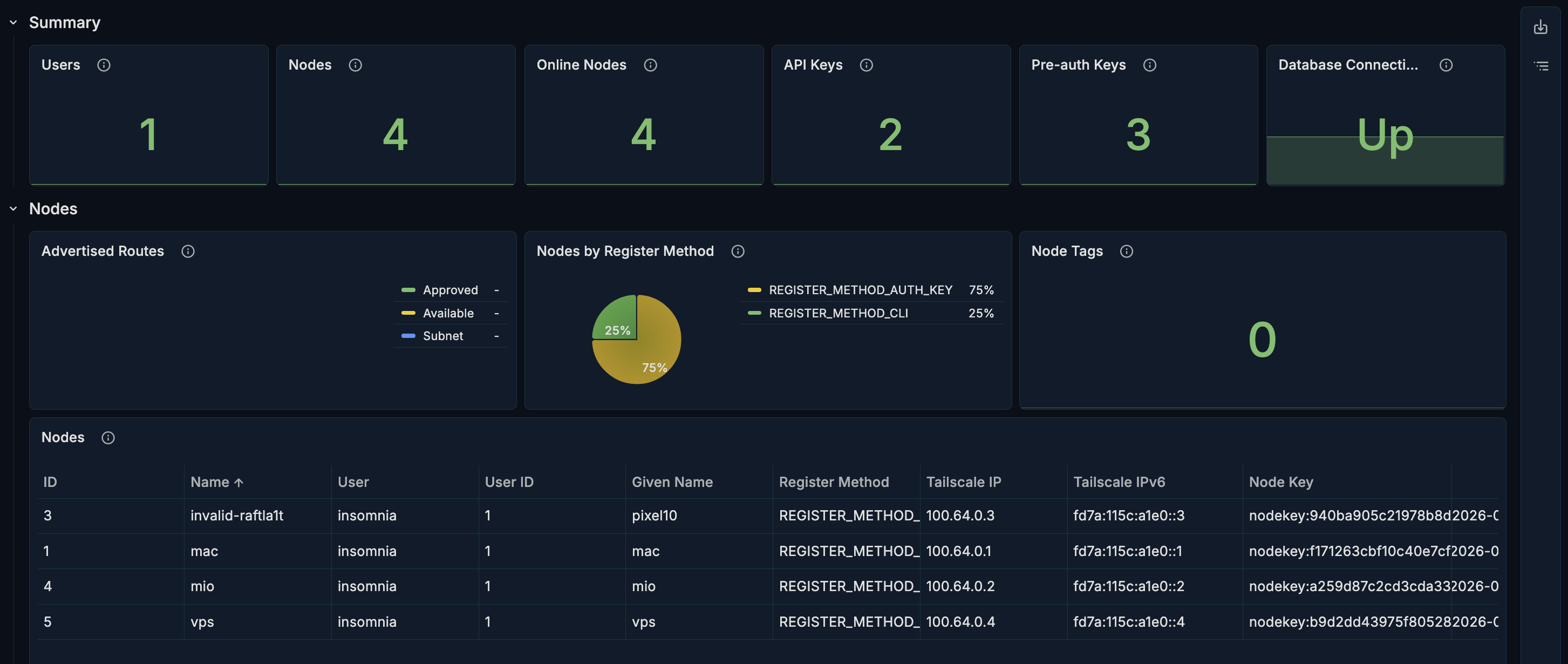This screenshot has width=1568, height=664.
Task: Toggle Approved series in Advertised Routes legend
Action: pyautogui.click(x=451, y=290)
